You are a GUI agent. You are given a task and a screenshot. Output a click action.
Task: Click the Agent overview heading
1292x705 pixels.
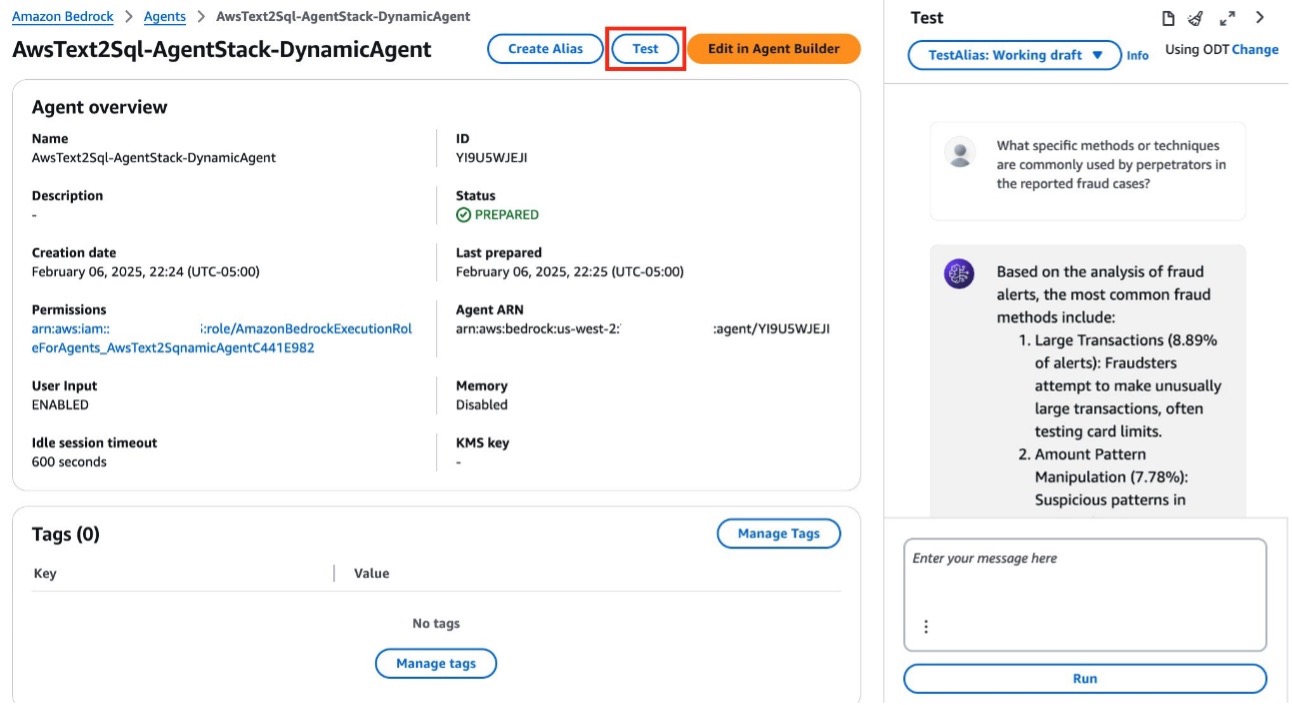pyautogui.click(x=100, y=107)
